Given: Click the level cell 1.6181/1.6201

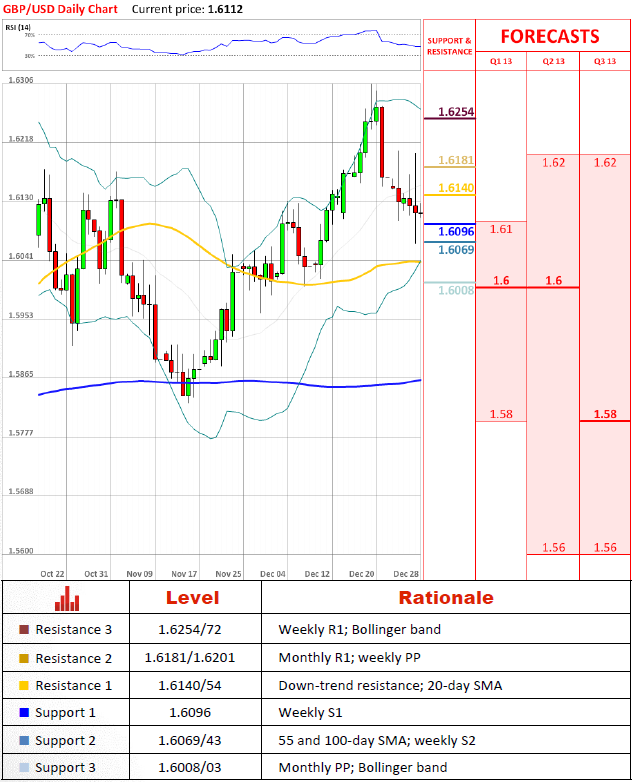Looking at the screenshot, I should [190, 658].
